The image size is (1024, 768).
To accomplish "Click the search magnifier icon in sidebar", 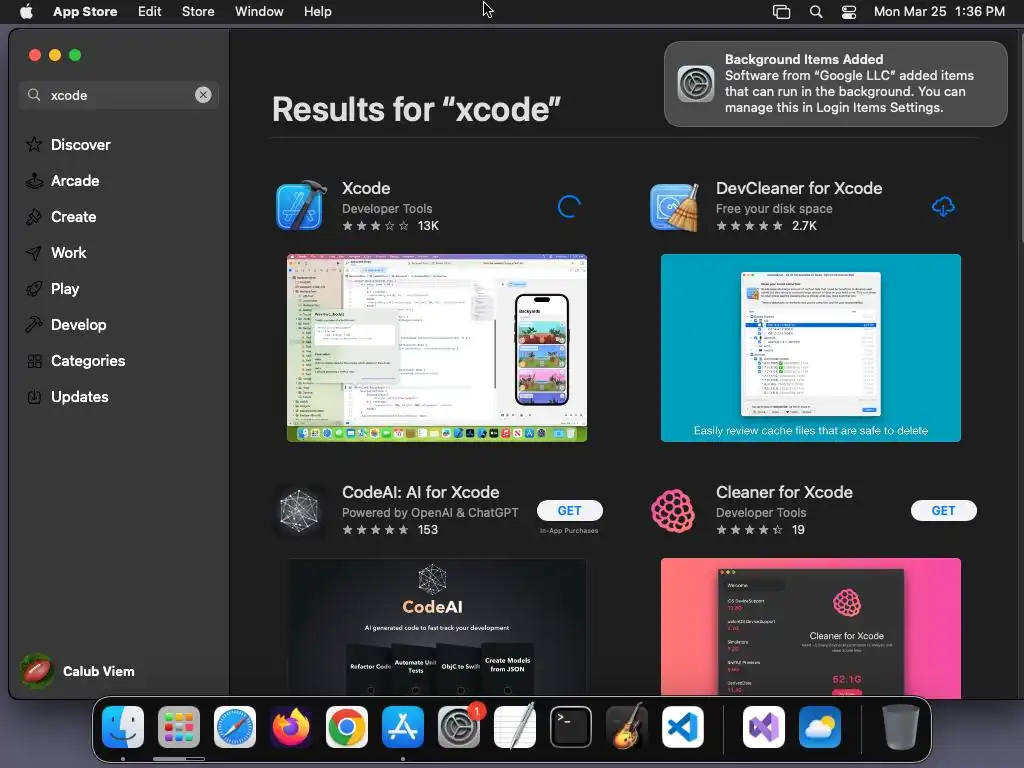I will click(x=34, y=95).
